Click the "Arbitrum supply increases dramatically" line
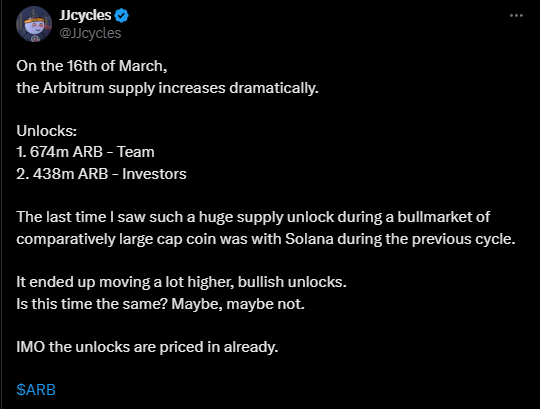This screenshot has width=540, height=409. 167,88
